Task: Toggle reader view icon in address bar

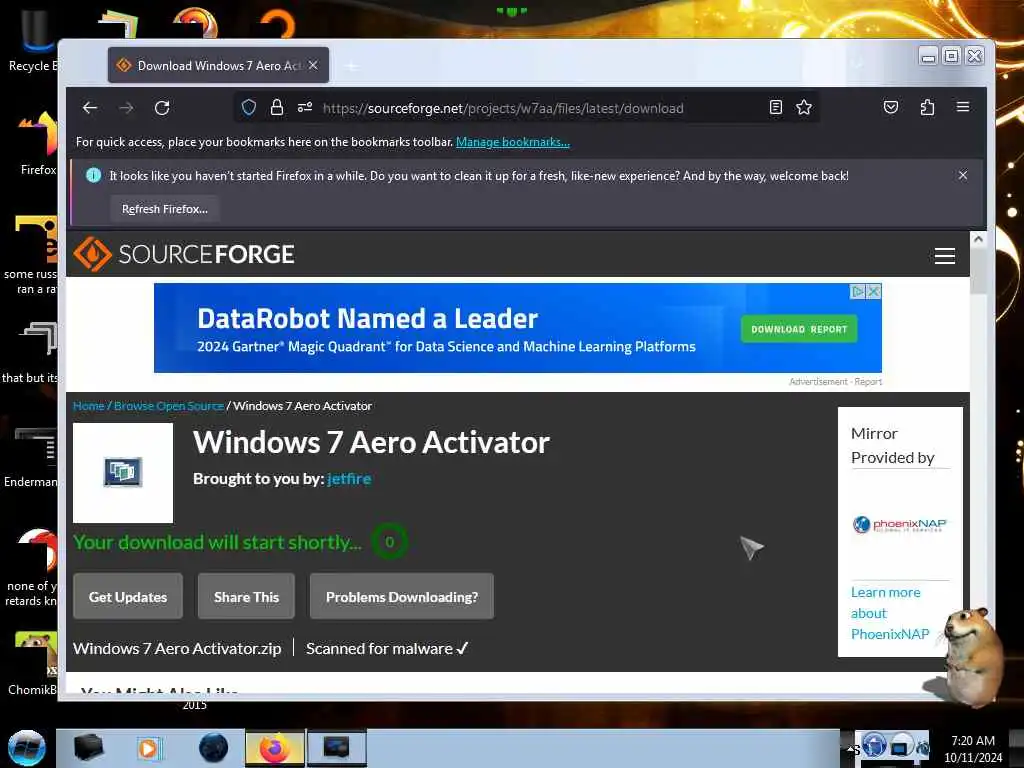Action: pos(775,107)
